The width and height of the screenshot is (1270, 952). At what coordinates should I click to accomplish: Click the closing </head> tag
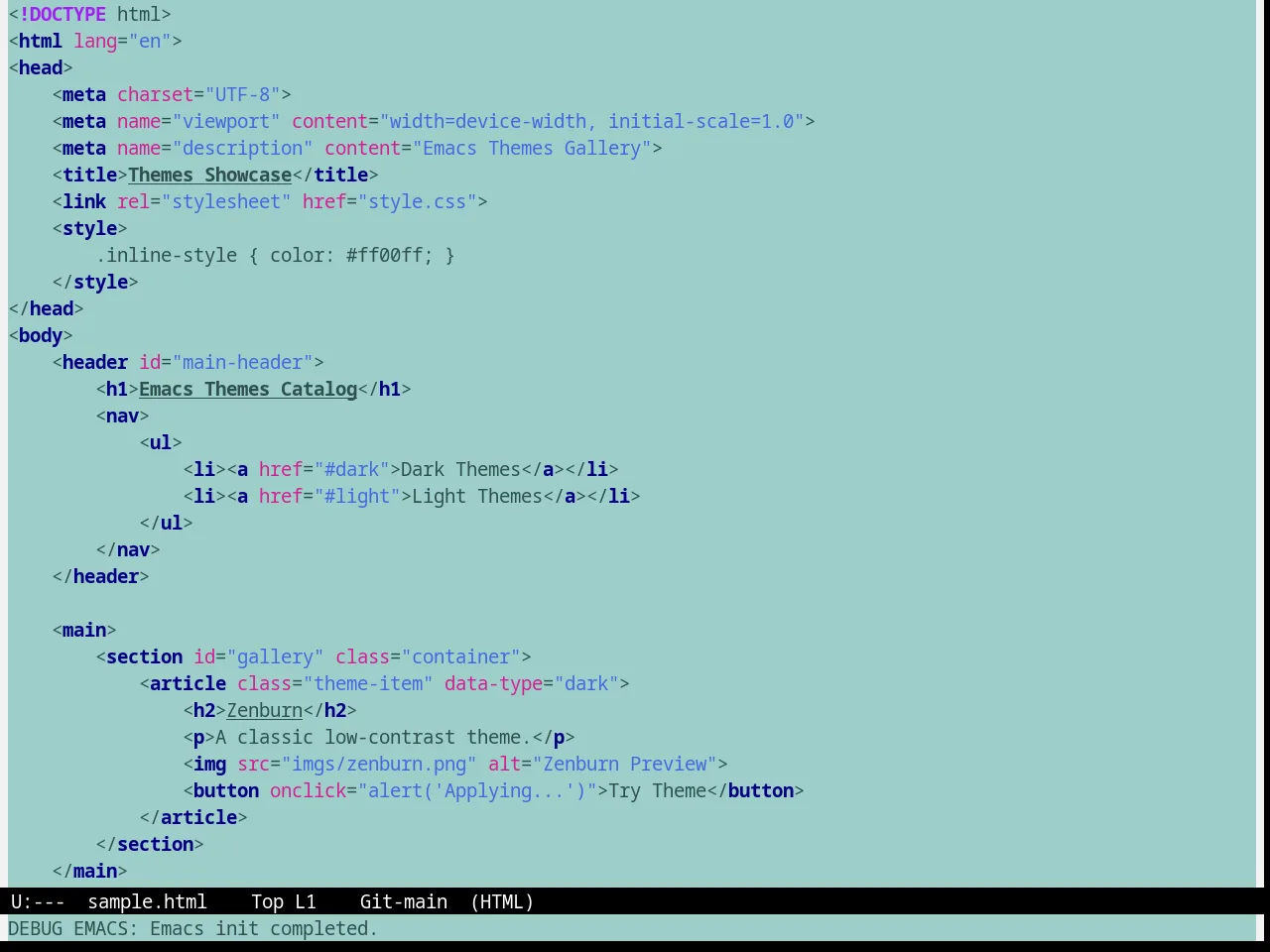46,308
